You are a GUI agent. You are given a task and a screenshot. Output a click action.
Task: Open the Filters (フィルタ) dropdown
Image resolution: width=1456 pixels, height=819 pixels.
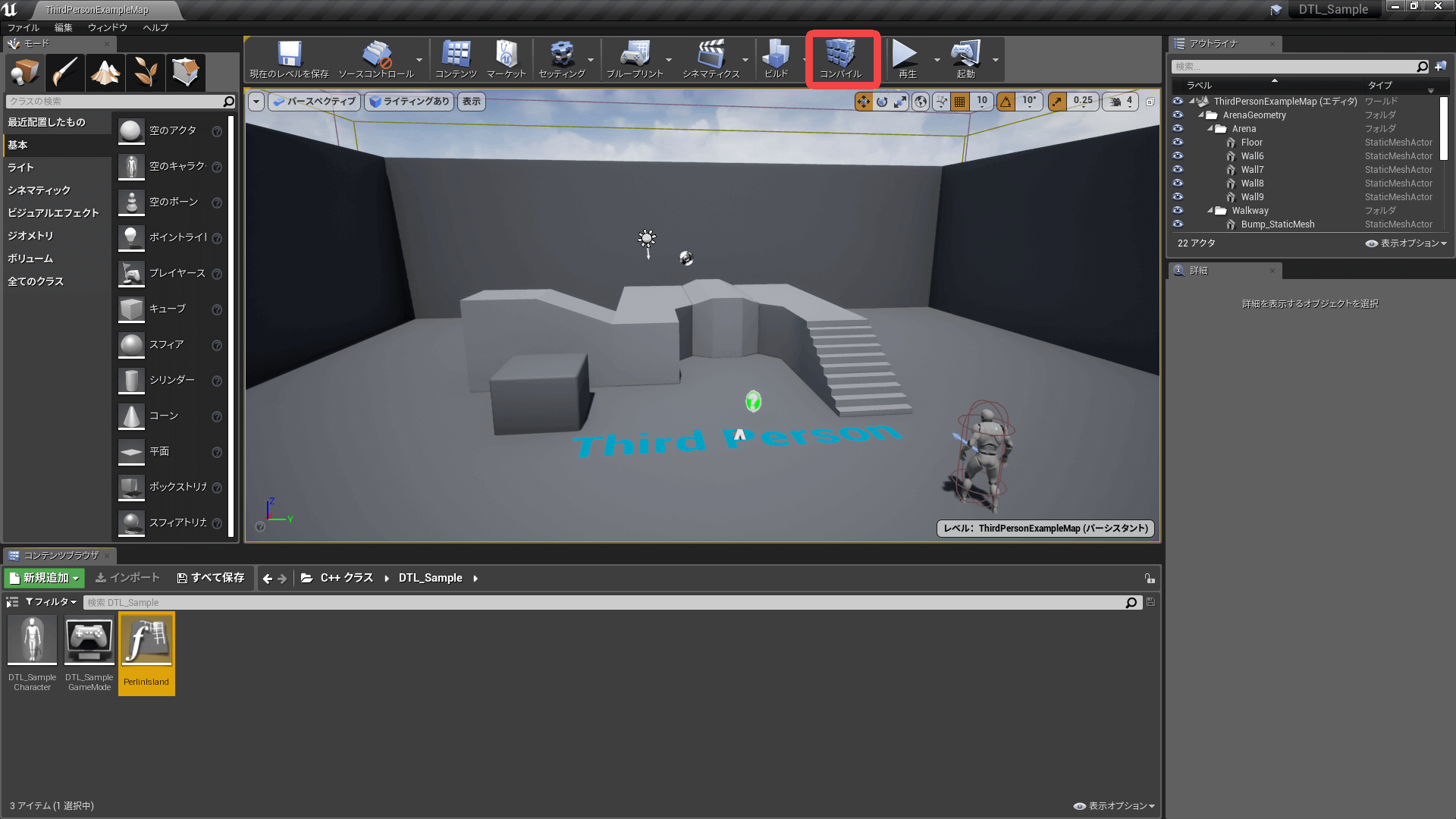click(x=51, y=602)
